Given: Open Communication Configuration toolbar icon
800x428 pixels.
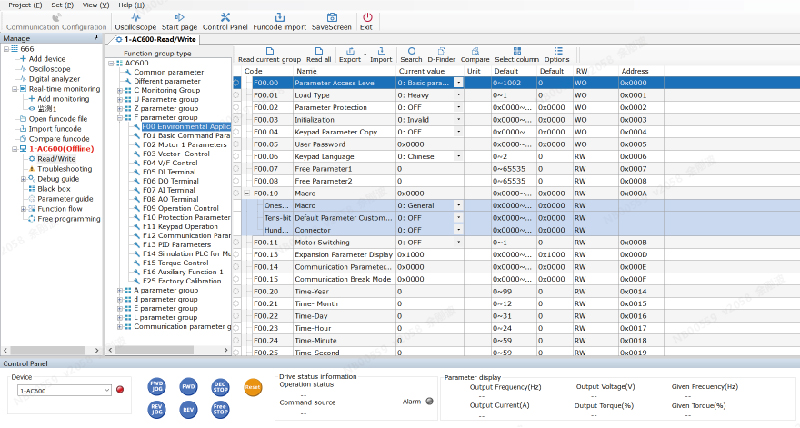Looking at the screenshot, I should point(56,18).
